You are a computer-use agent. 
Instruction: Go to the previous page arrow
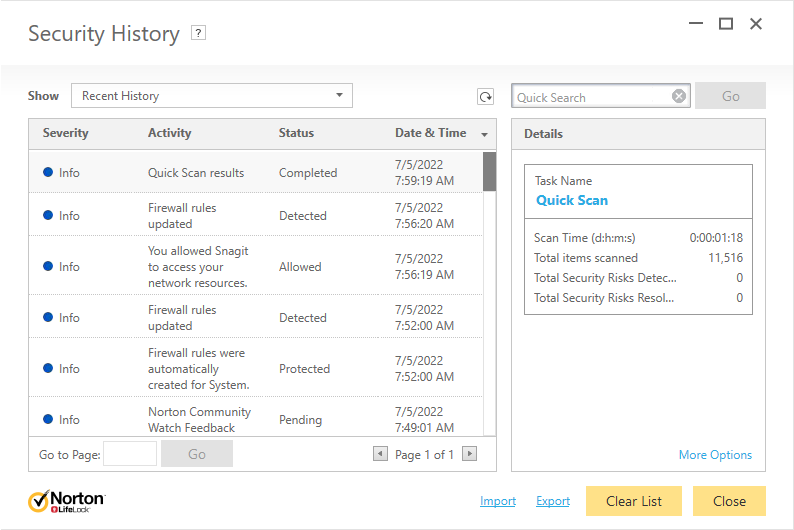380,454
